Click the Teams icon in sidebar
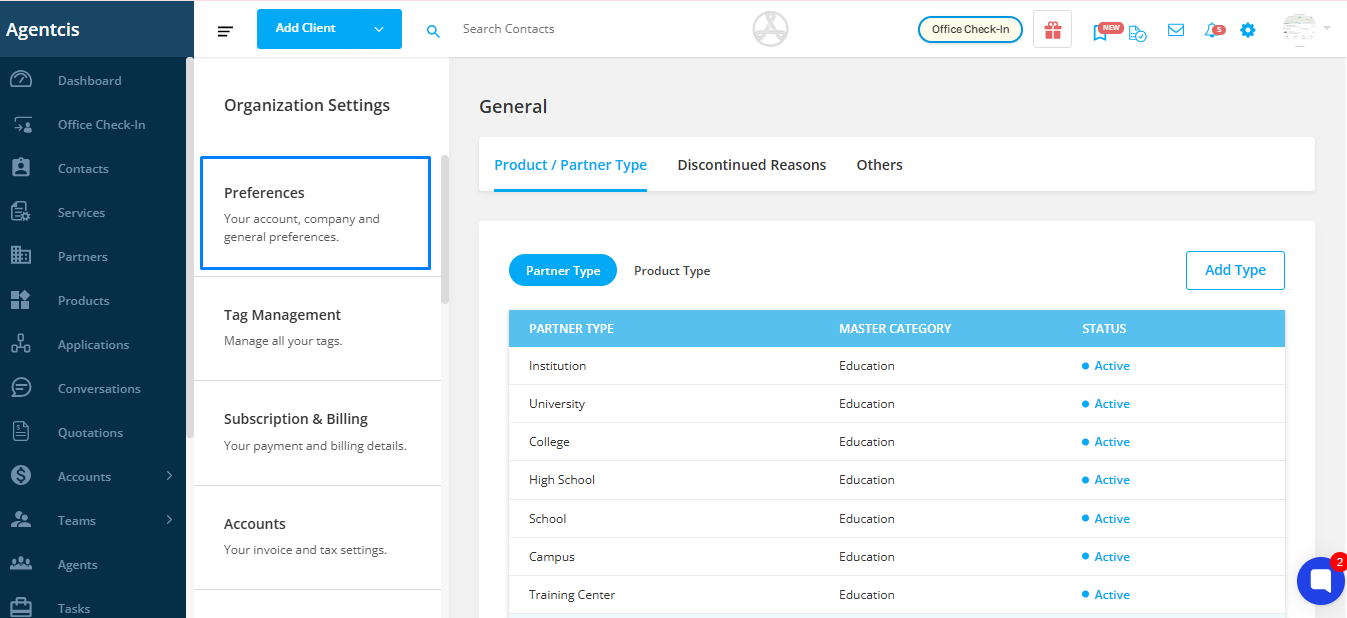 point(21,520)
